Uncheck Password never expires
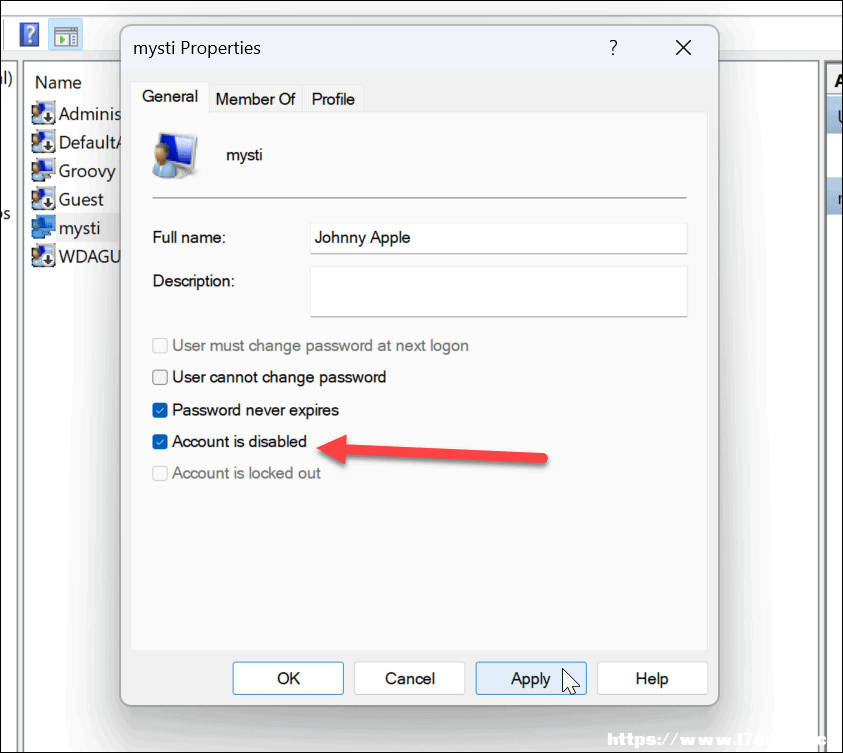 tap(160, 410)
